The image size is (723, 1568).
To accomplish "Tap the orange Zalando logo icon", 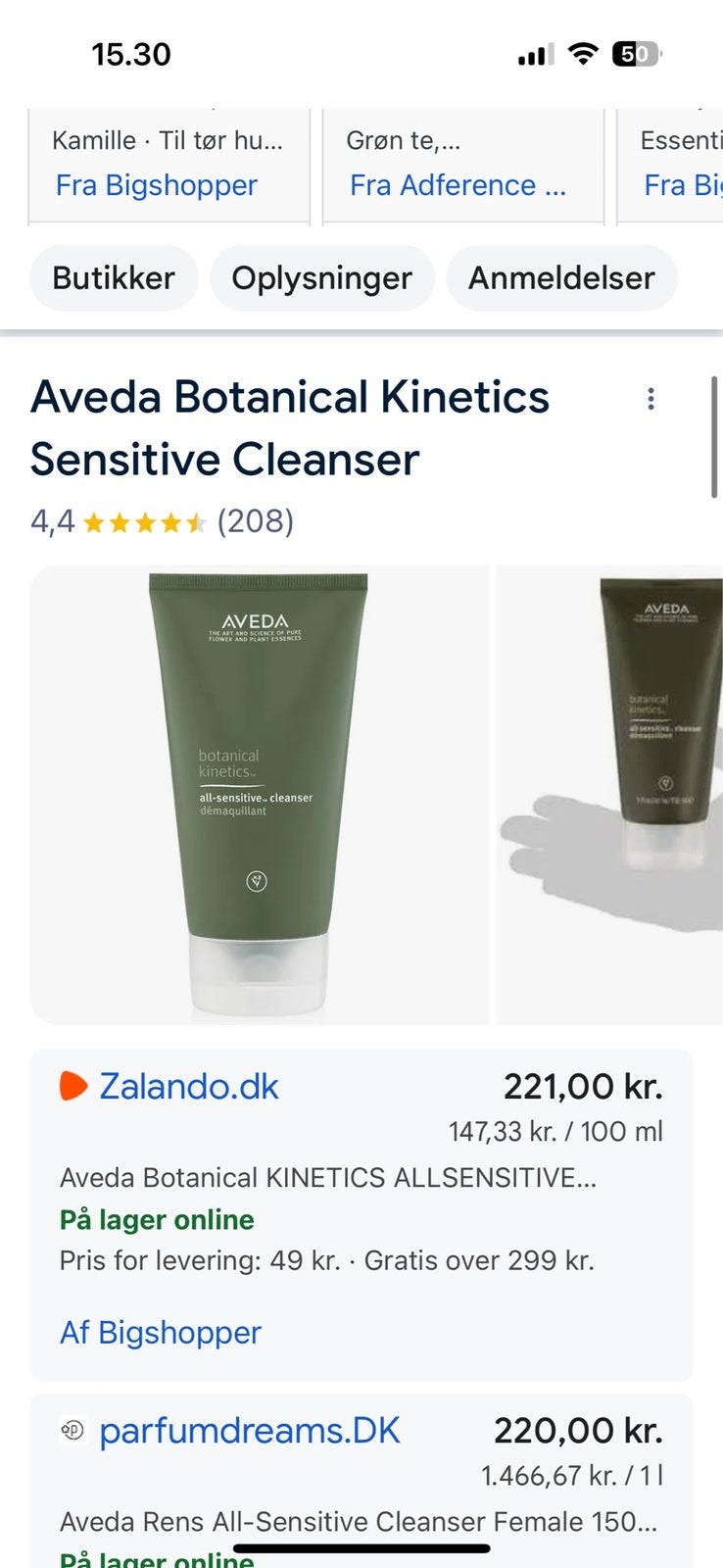I will coord(73,1086).
